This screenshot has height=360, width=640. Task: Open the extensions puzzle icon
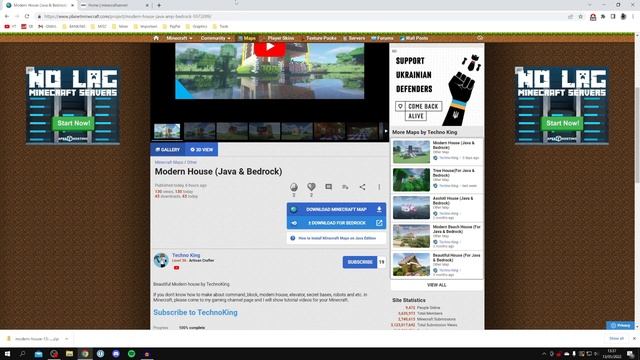pyautogui.click(x=603, y=17)
